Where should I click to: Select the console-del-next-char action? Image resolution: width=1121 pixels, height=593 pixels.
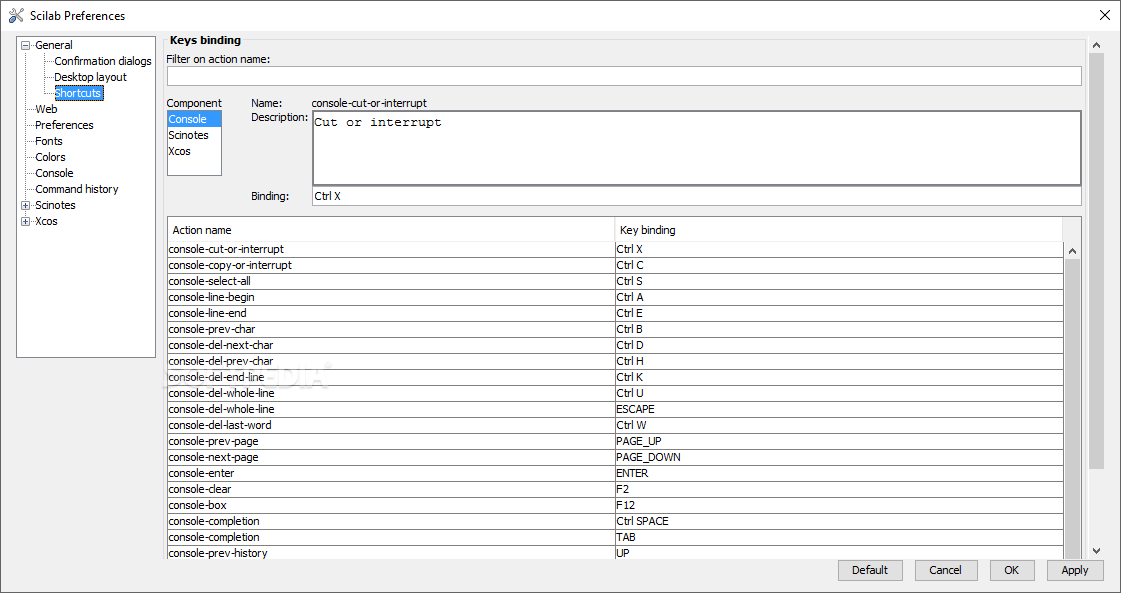tap(391, 345)
